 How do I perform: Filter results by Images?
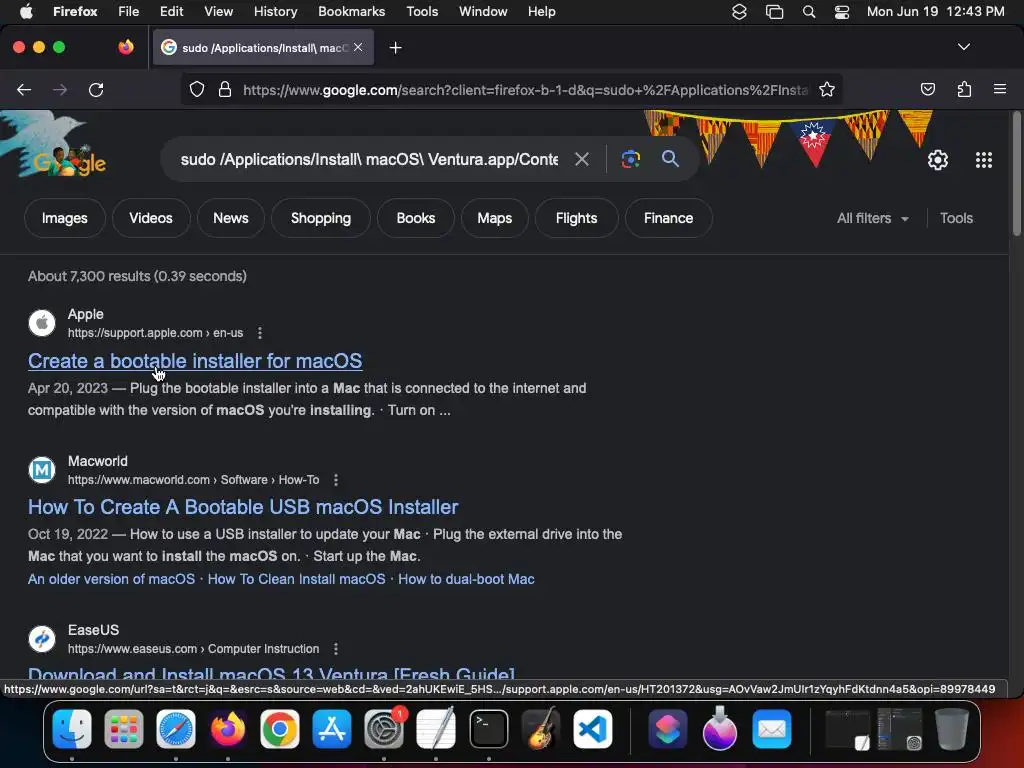[x=65, y=218]
